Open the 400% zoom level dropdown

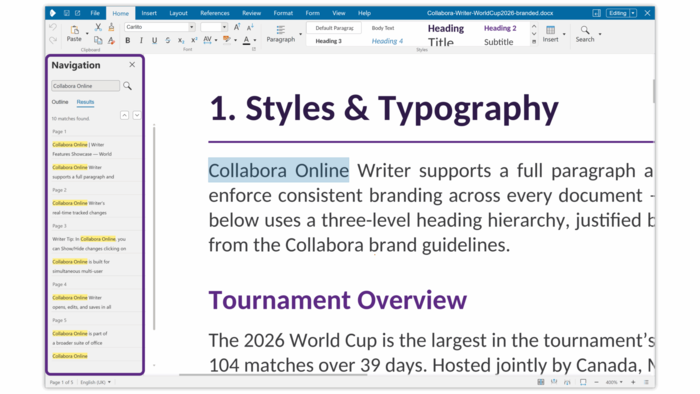[614, 382]
